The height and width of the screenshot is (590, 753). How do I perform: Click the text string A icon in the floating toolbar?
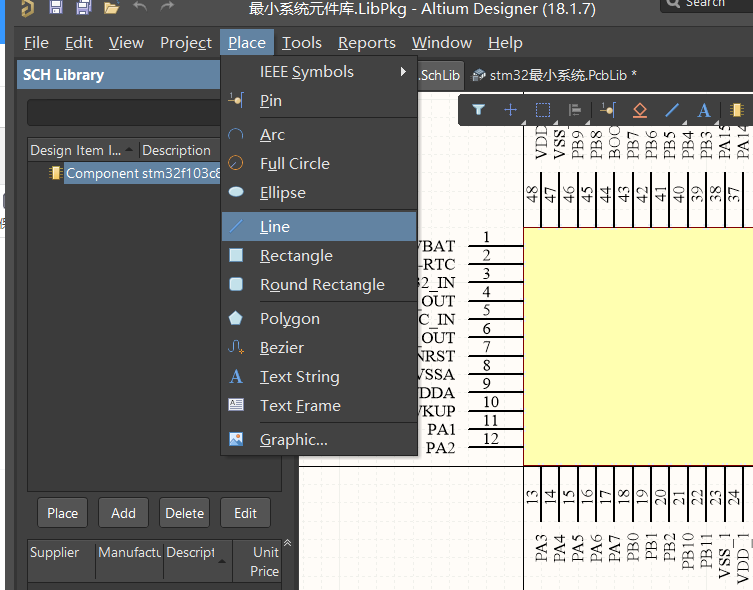click(704, 110)
